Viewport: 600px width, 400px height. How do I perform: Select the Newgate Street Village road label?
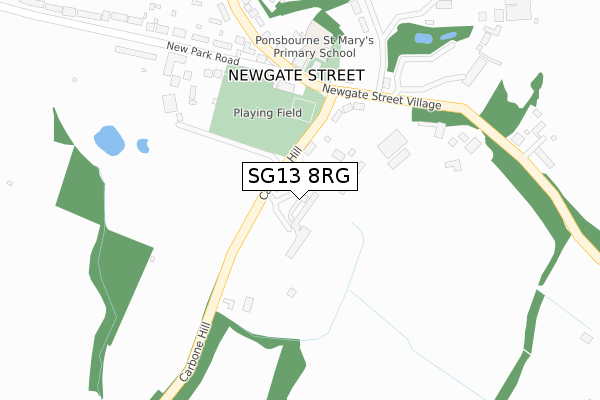pos(382,97)
